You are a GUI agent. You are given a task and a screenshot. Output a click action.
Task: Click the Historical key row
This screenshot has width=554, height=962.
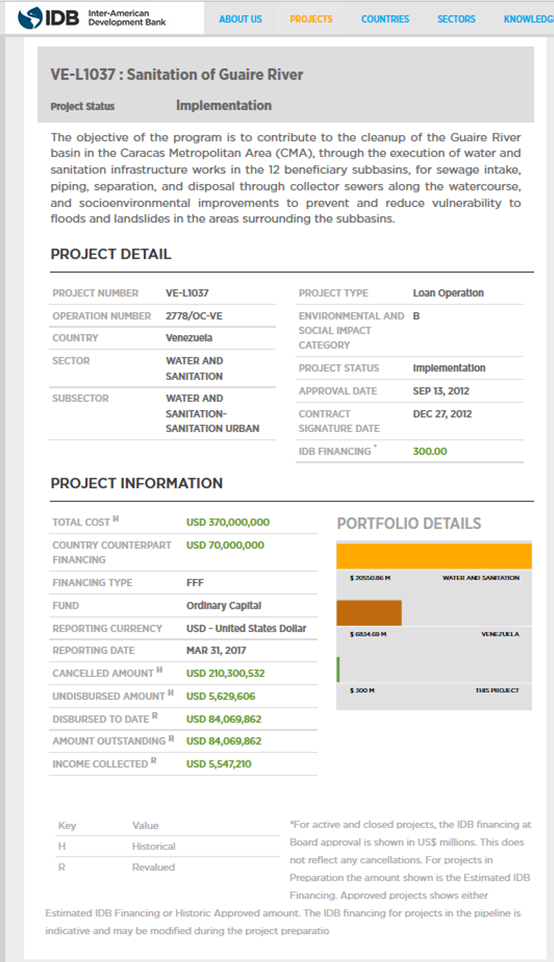(x=167, y=846)
